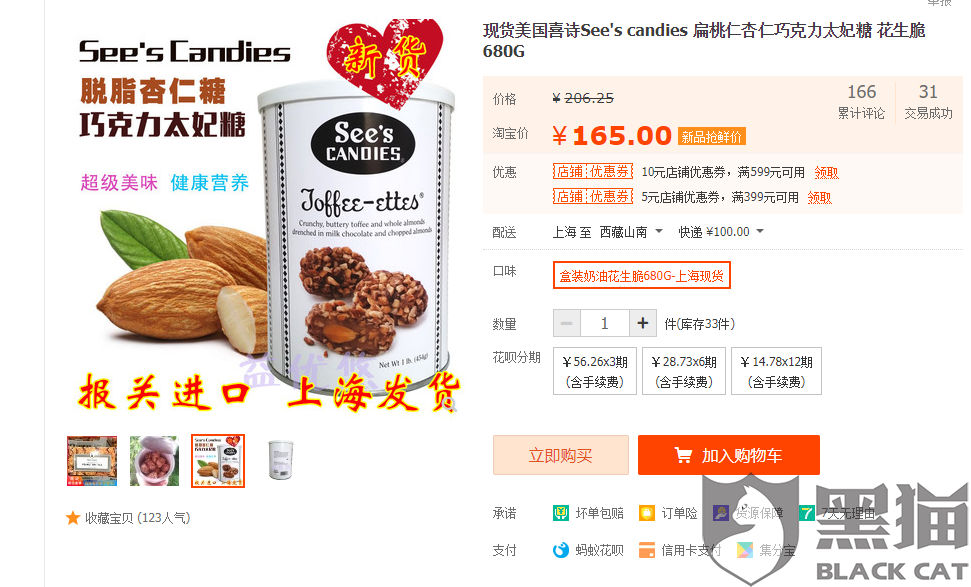This screenshot has height=587, width=971.
Task: Click the orange 订单险 insurance icon
Action: pos(647,513)
